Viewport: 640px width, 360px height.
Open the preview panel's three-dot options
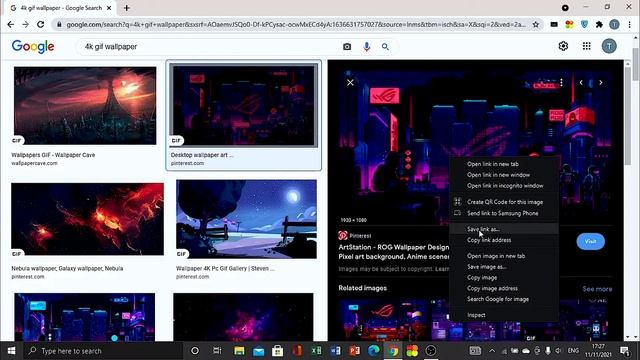pos(562,82)
